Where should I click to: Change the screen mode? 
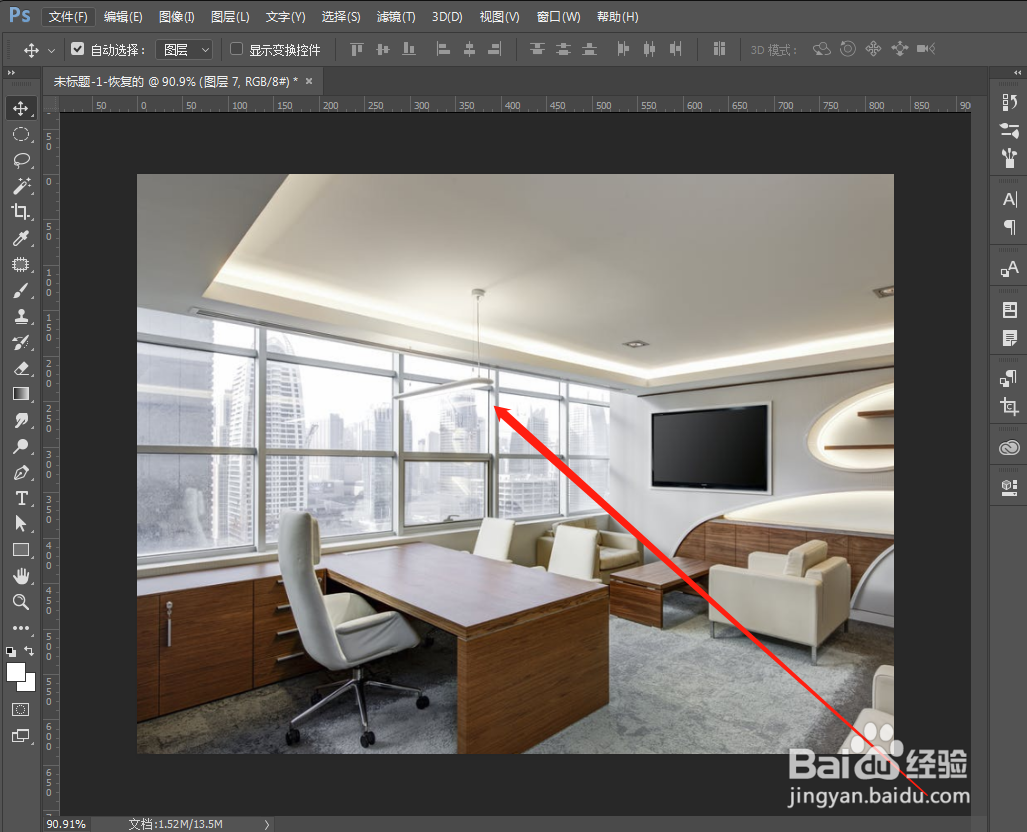[21, 736]
